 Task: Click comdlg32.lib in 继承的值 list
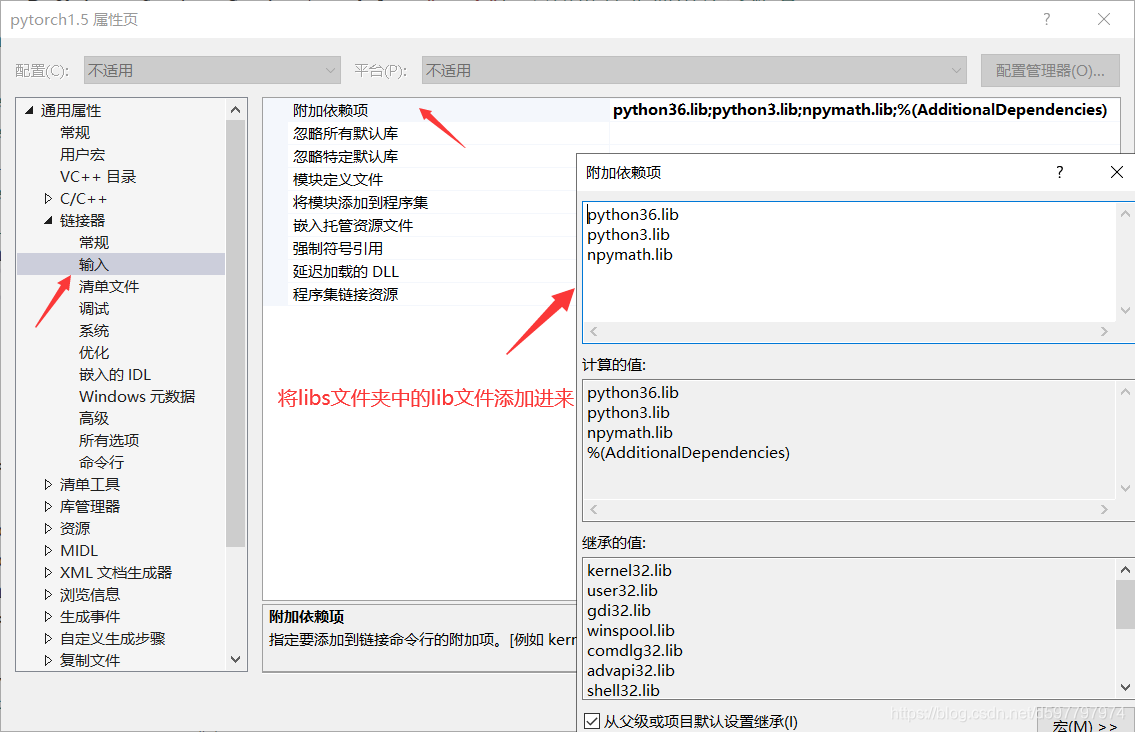point(635,651)
